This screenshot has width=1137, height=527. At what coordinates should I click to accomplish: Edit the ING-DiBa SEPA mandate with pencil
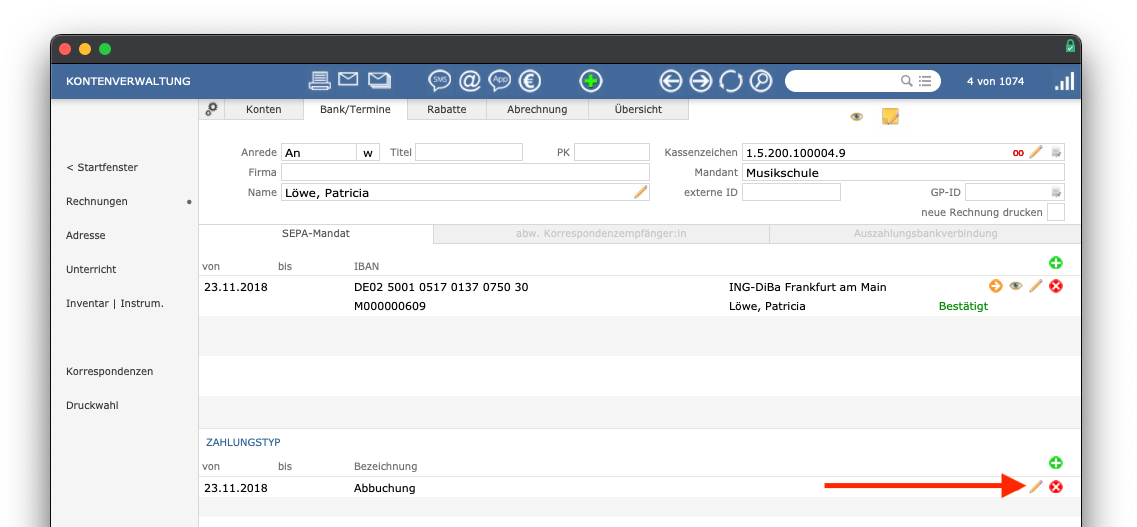[x=1035, y=286]
